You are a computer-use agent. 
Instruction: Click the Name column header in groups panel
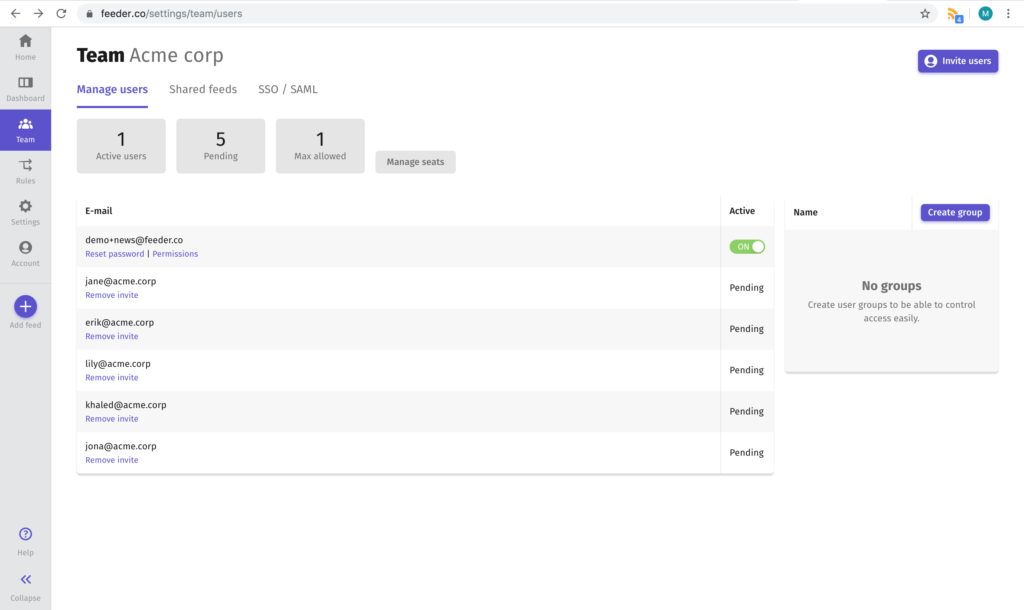(805, 212)
